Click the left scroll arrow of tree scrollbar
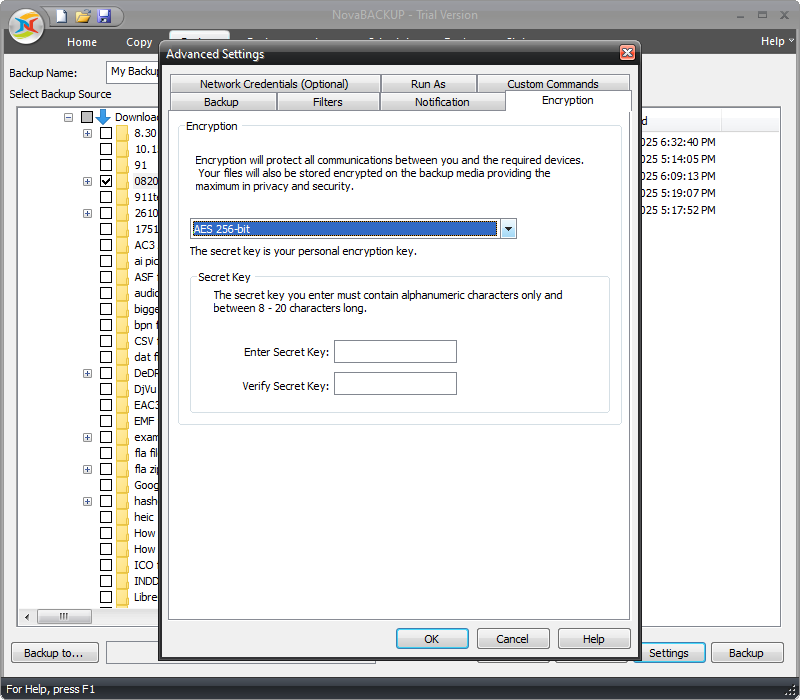This screenshot has height=700, width=800. click(x=27, y=616)
